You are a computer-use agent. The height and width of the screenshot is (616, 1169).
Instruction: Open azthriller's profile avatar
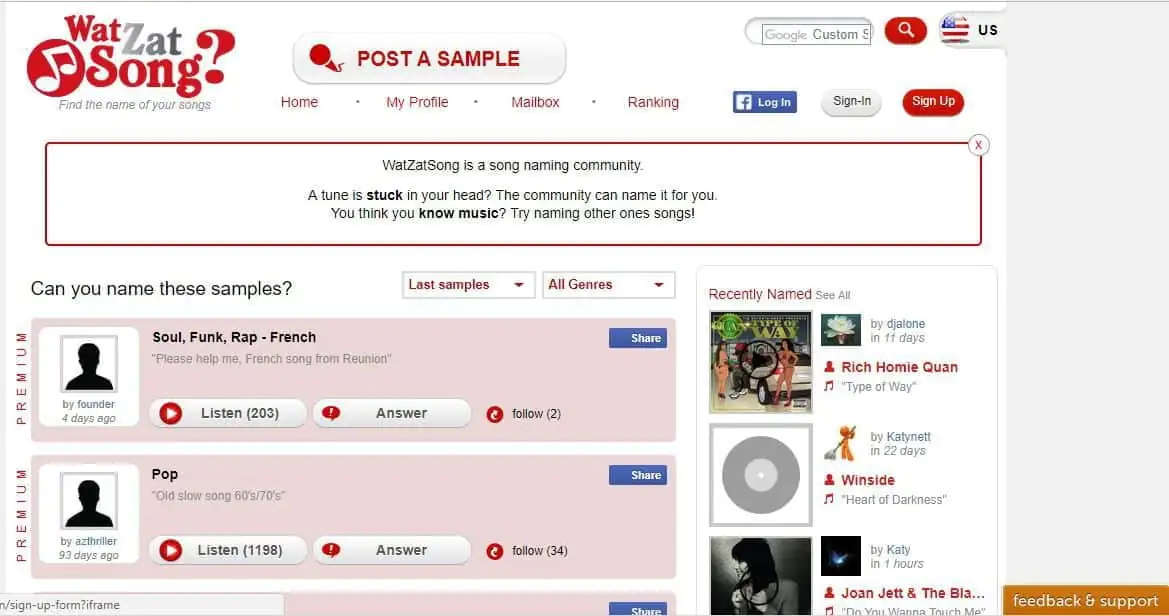click(x=89, y=501)
